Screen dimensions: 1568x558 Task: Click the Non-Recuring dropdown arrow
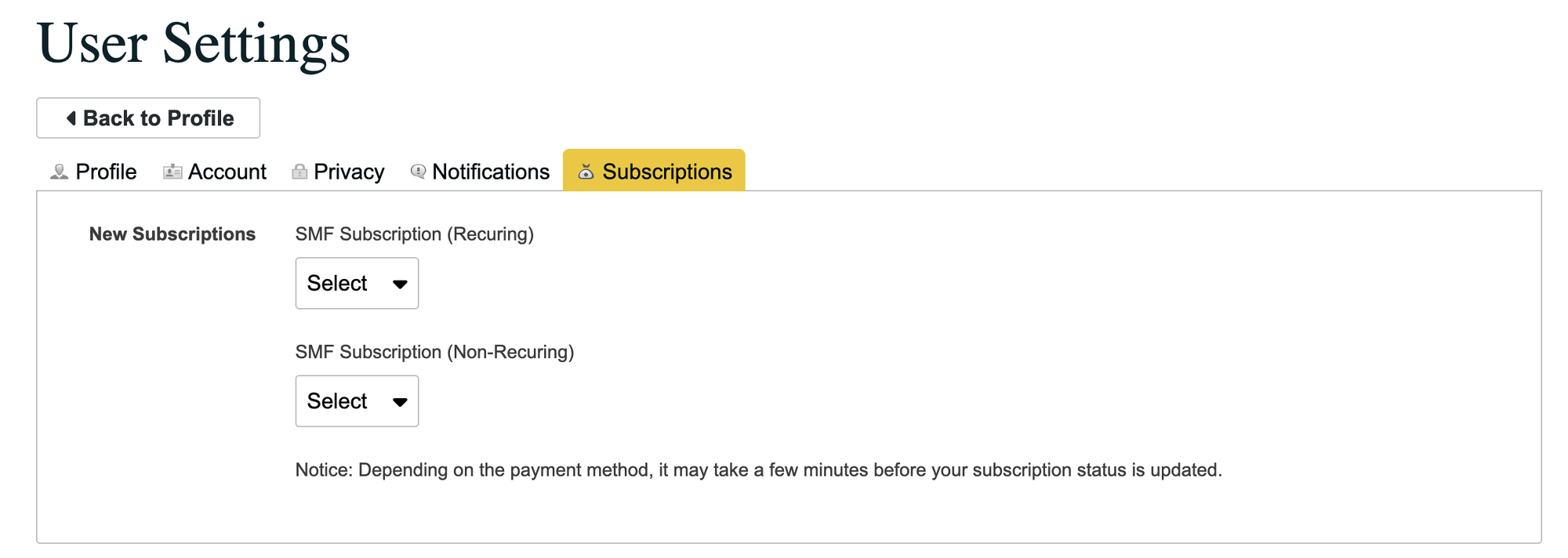tap(400, 402)
